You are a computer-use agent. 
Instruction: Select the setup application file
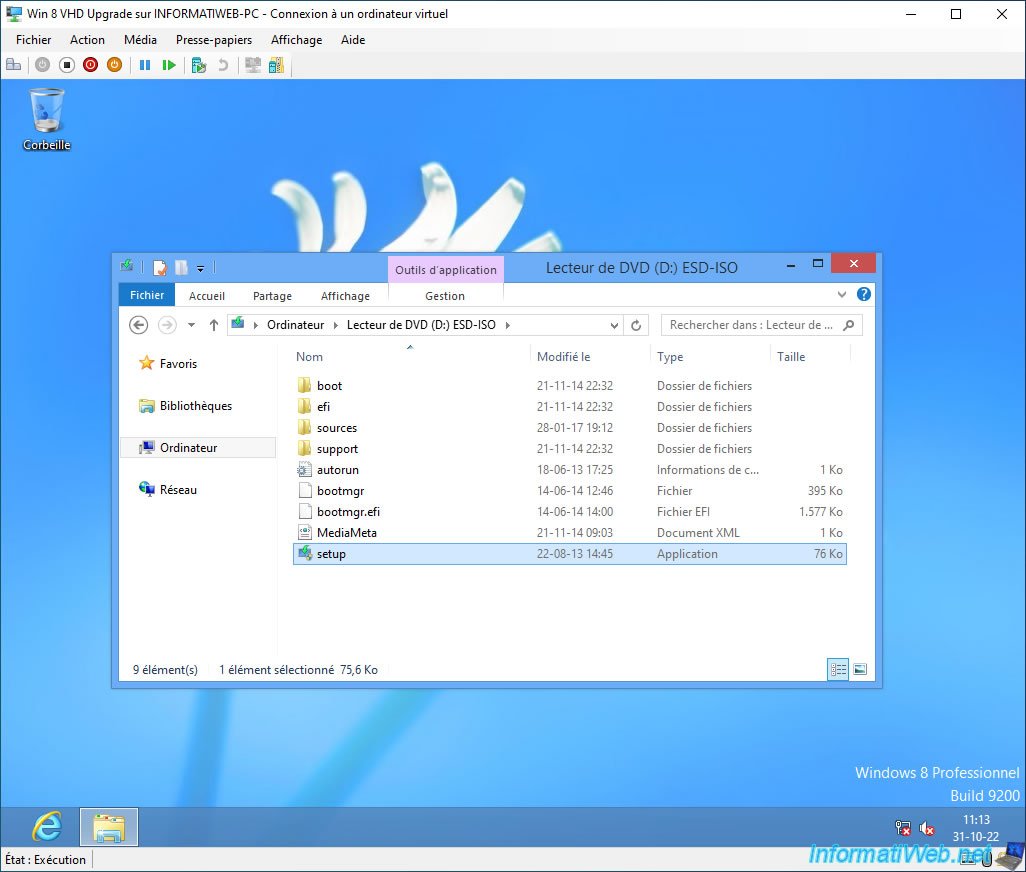(331, 554)
